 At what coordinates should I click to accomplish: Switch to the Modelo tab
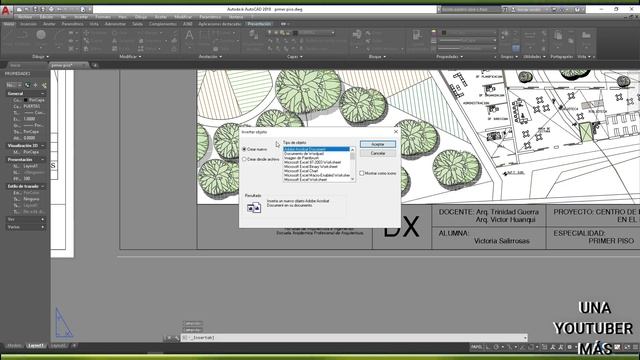(15, 346)
